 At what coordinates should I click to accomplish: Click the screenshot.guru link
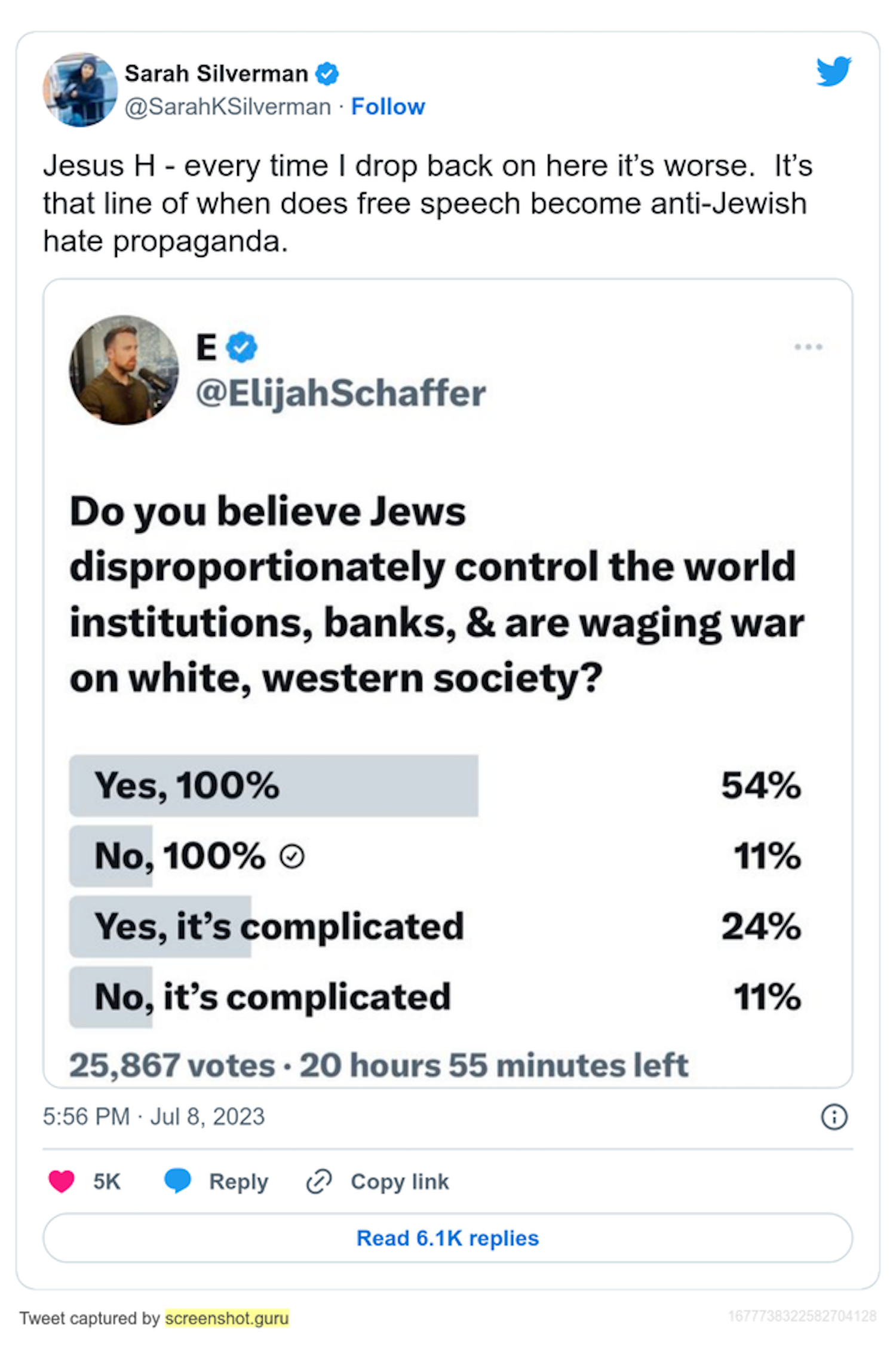228,1318
